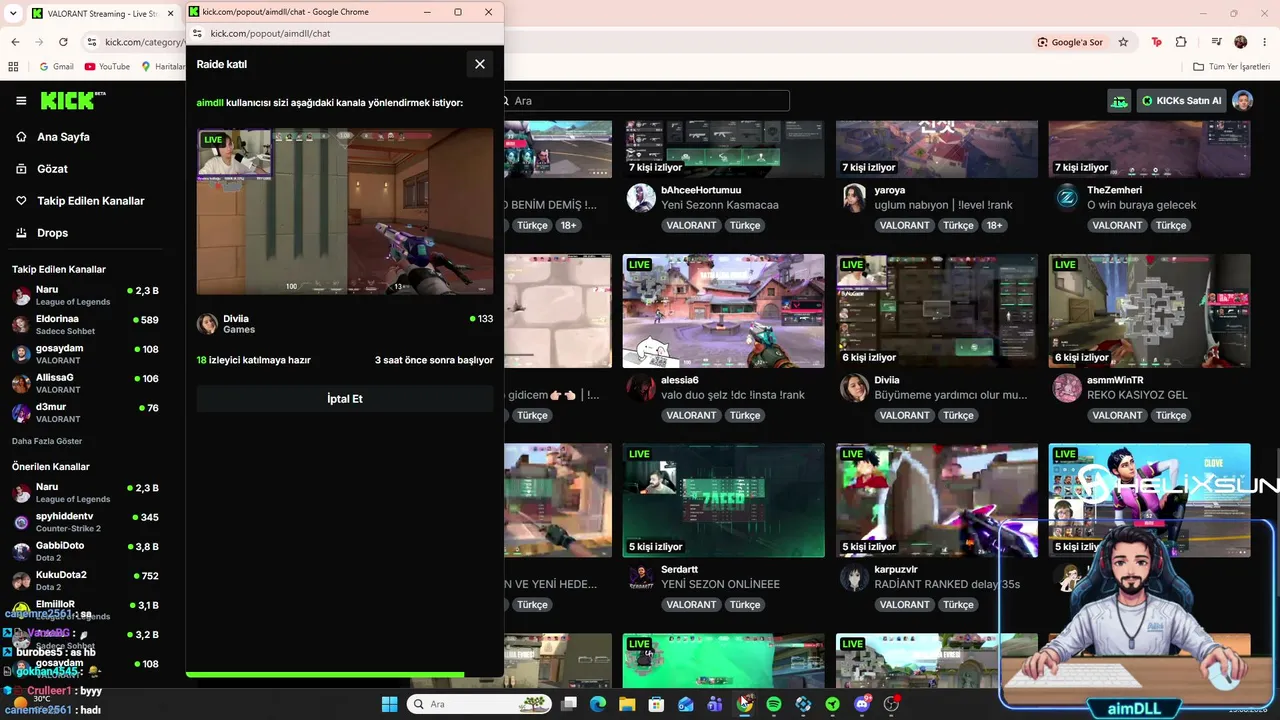Open Spotify from the taskbar
Viewport: 1280px width, 720px height.
774,704
